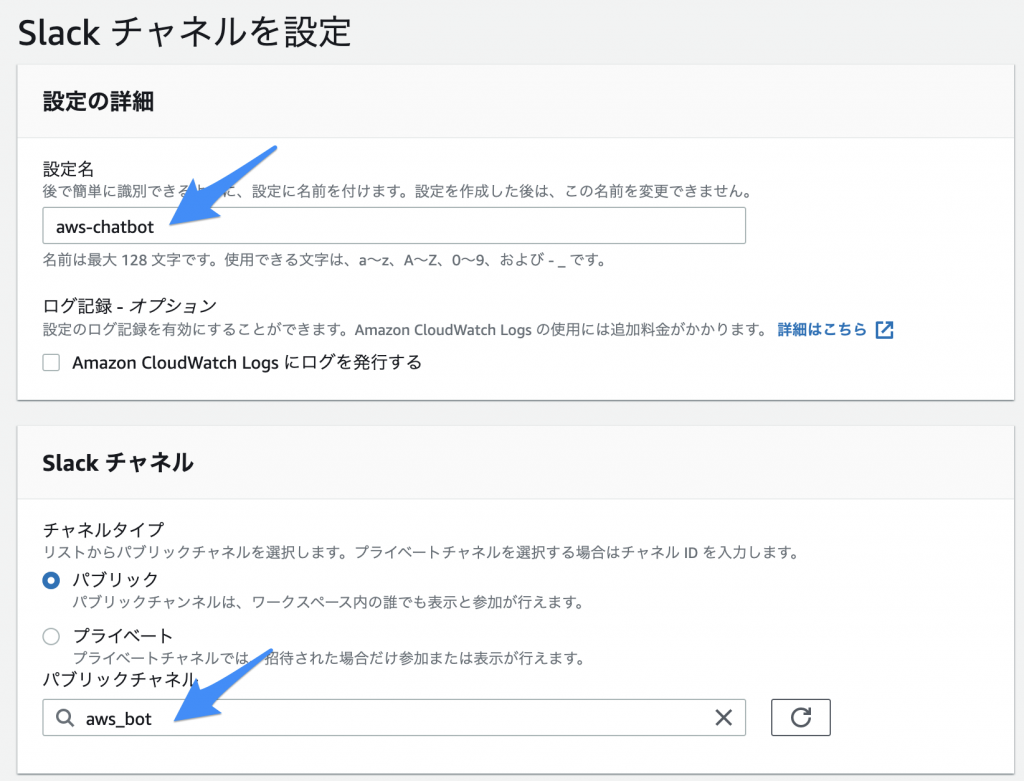Click the 設定の詳細 section header
Screen dimensions: 1024x781
tap(99, 102)
